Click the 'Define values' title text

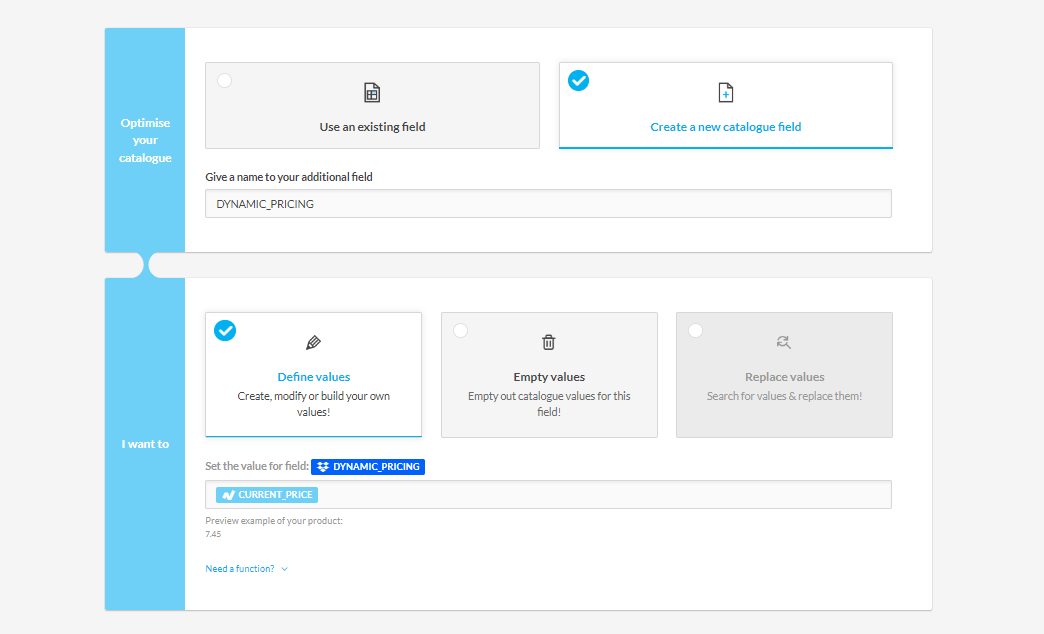313,377
